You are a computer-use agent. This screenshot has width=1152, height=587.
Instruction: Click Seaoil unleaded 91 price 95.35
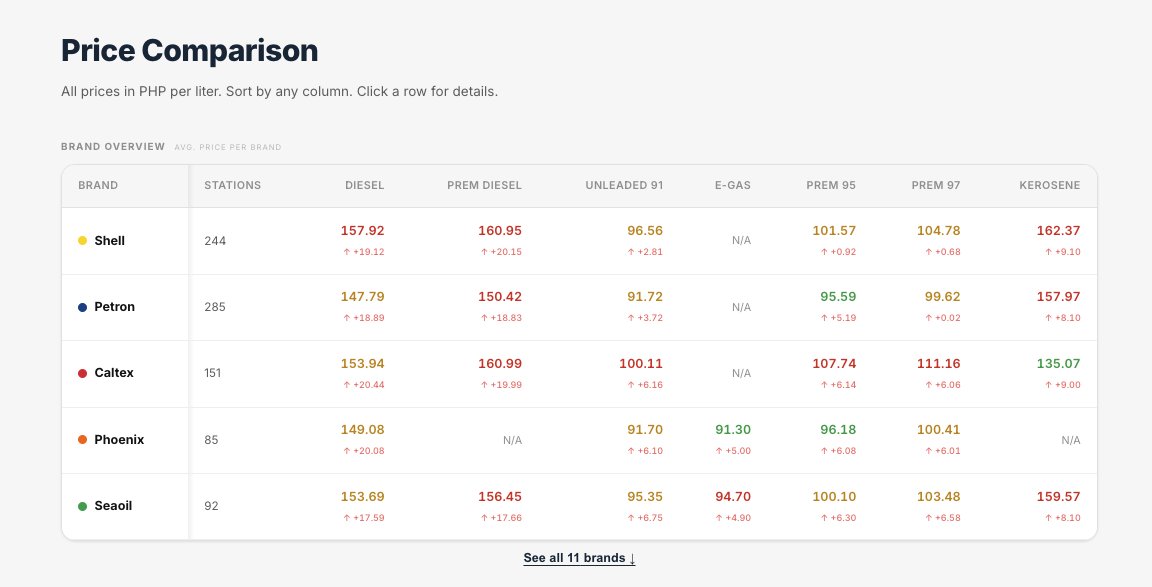click(x=645, y=497)
